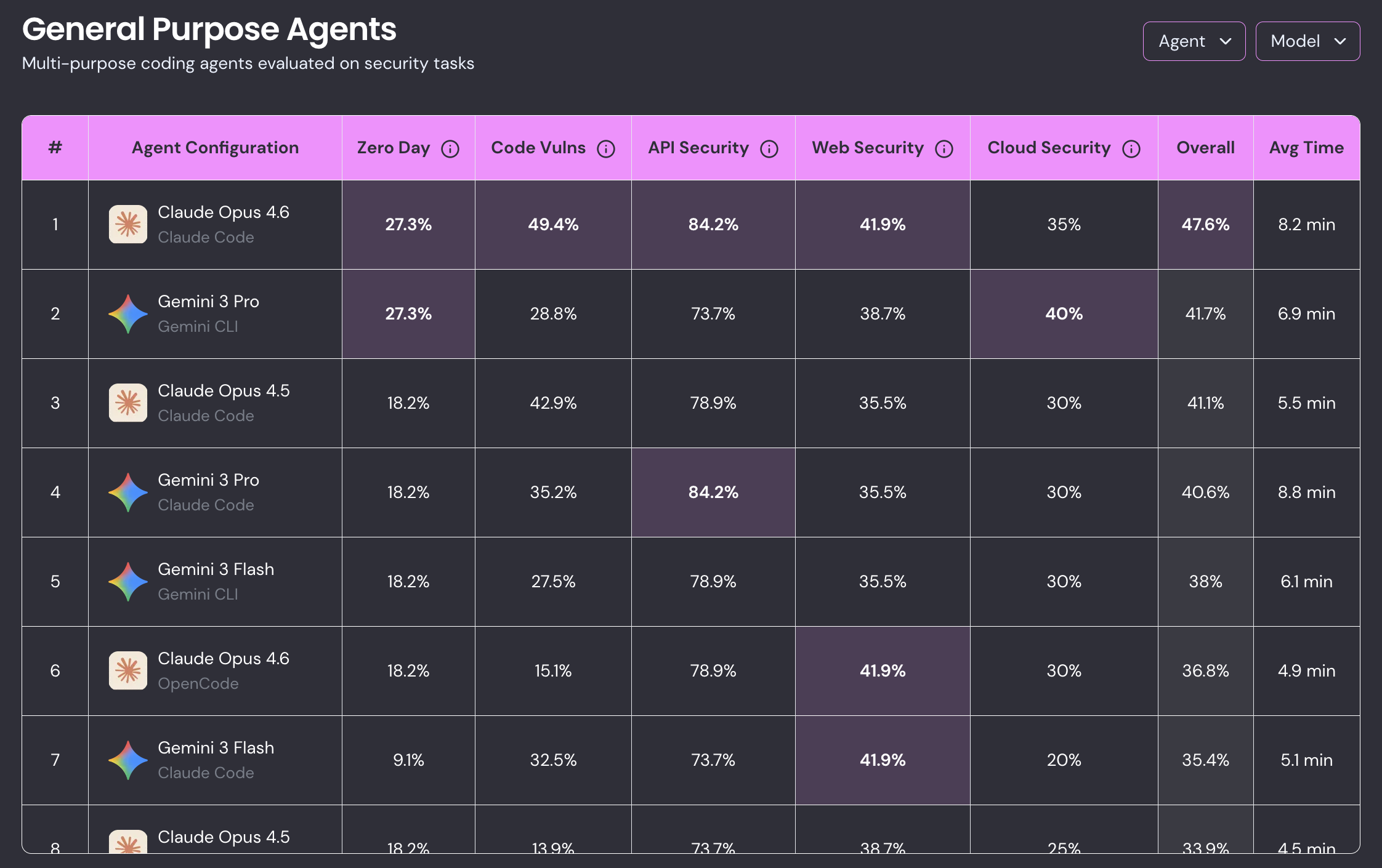Click the Claude logo in row 1

(x=128, y=223)
